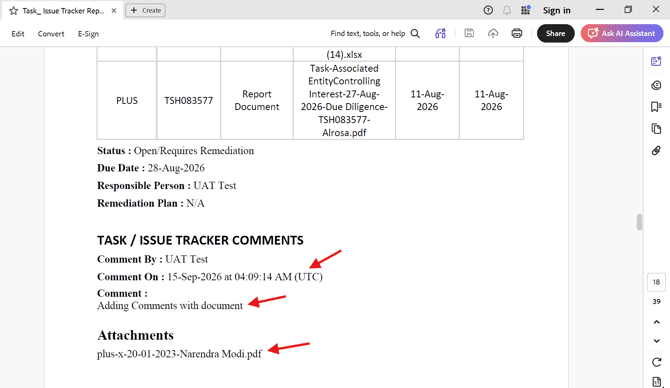Open the bookmarks panel icon

(656, 106)
